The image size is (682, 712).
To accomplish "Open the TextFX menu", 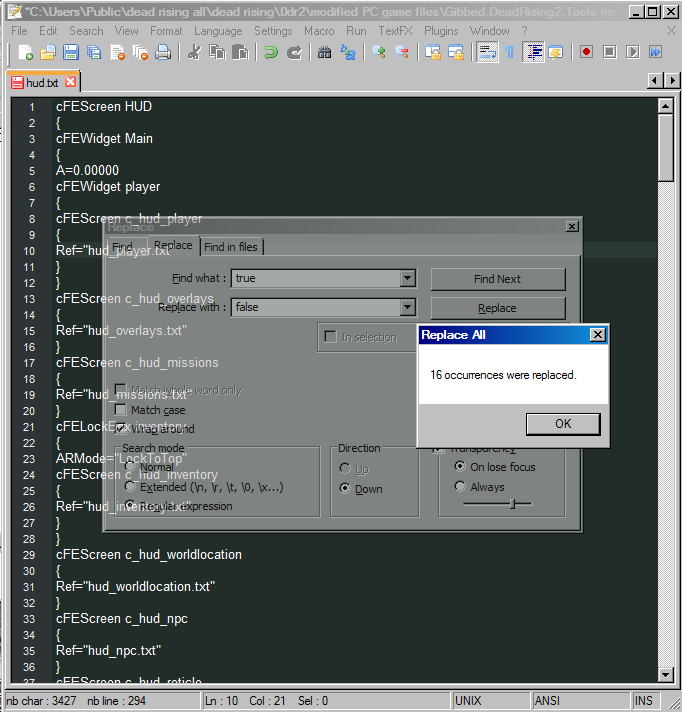I will (x=395, y=31).
